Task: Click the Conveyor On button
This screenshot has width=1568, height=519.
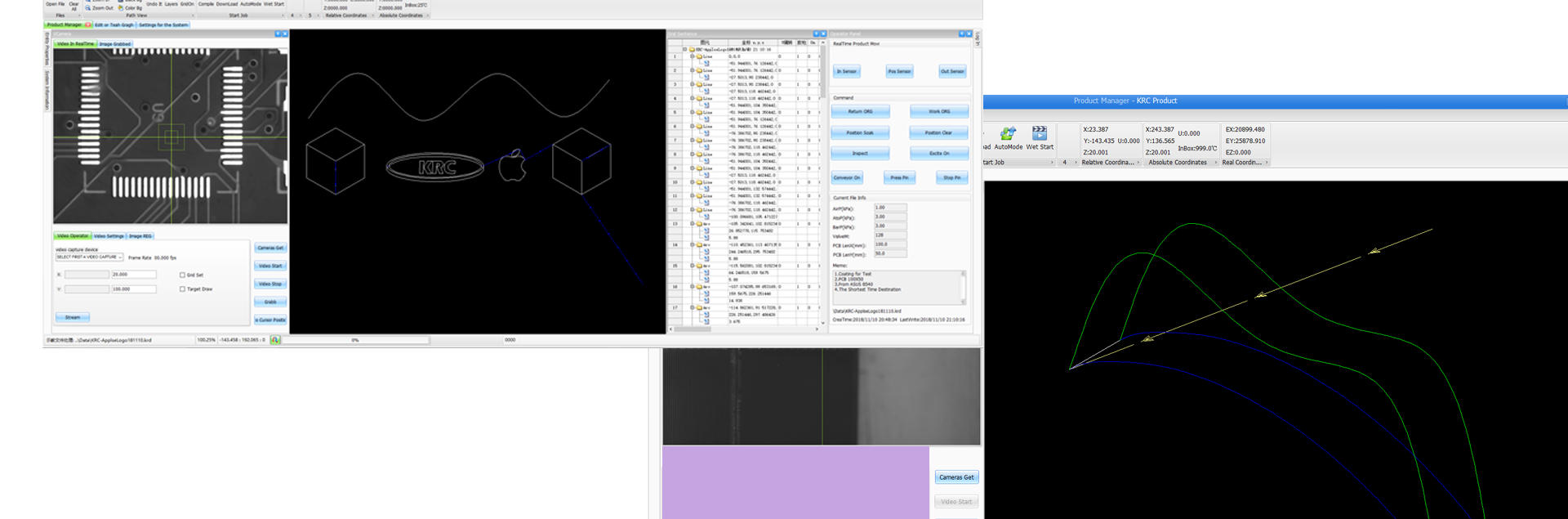Action: tap(847, 177)
